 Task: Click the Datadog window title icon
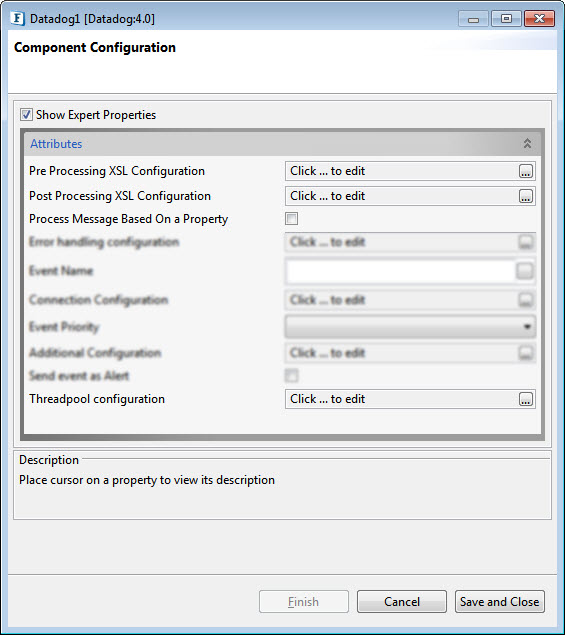tap(18, 19)
